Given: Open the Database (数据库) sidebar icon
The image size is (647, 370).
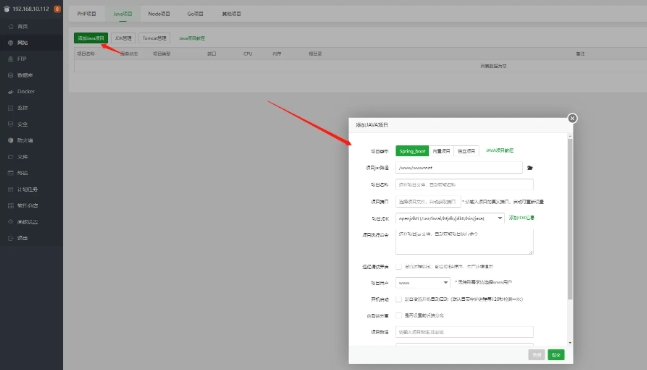Looking at the screenshot, I should (x=11, y=75).
